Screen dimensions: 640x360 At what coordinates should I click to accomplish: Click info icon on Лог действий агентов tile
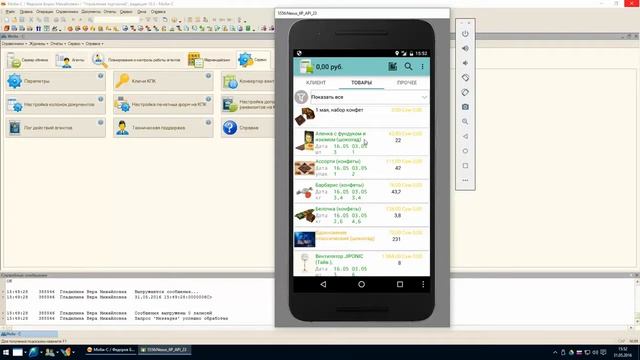100,122
